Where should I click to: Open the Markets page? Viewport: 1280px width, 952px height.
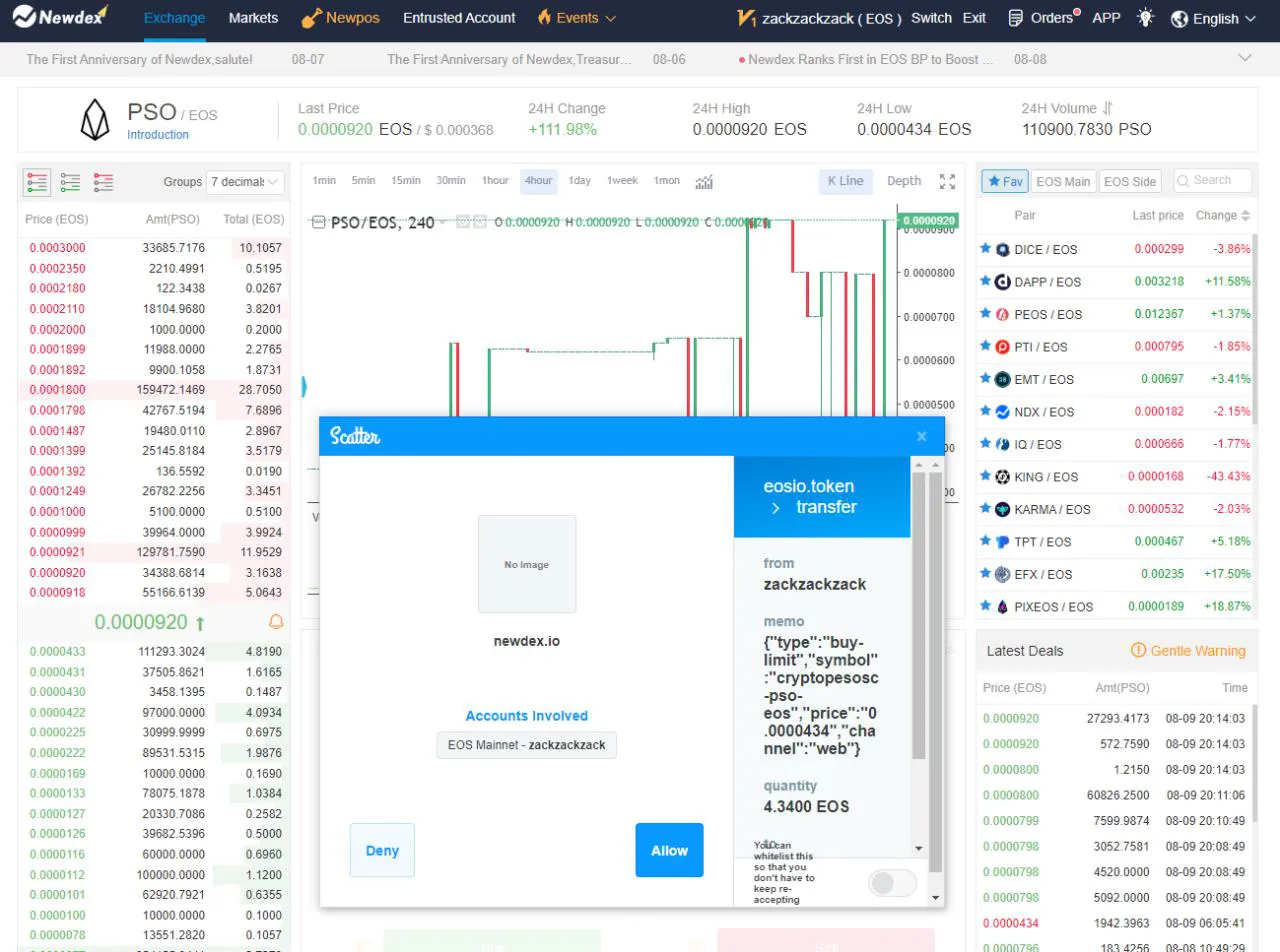tap(253, 18)
